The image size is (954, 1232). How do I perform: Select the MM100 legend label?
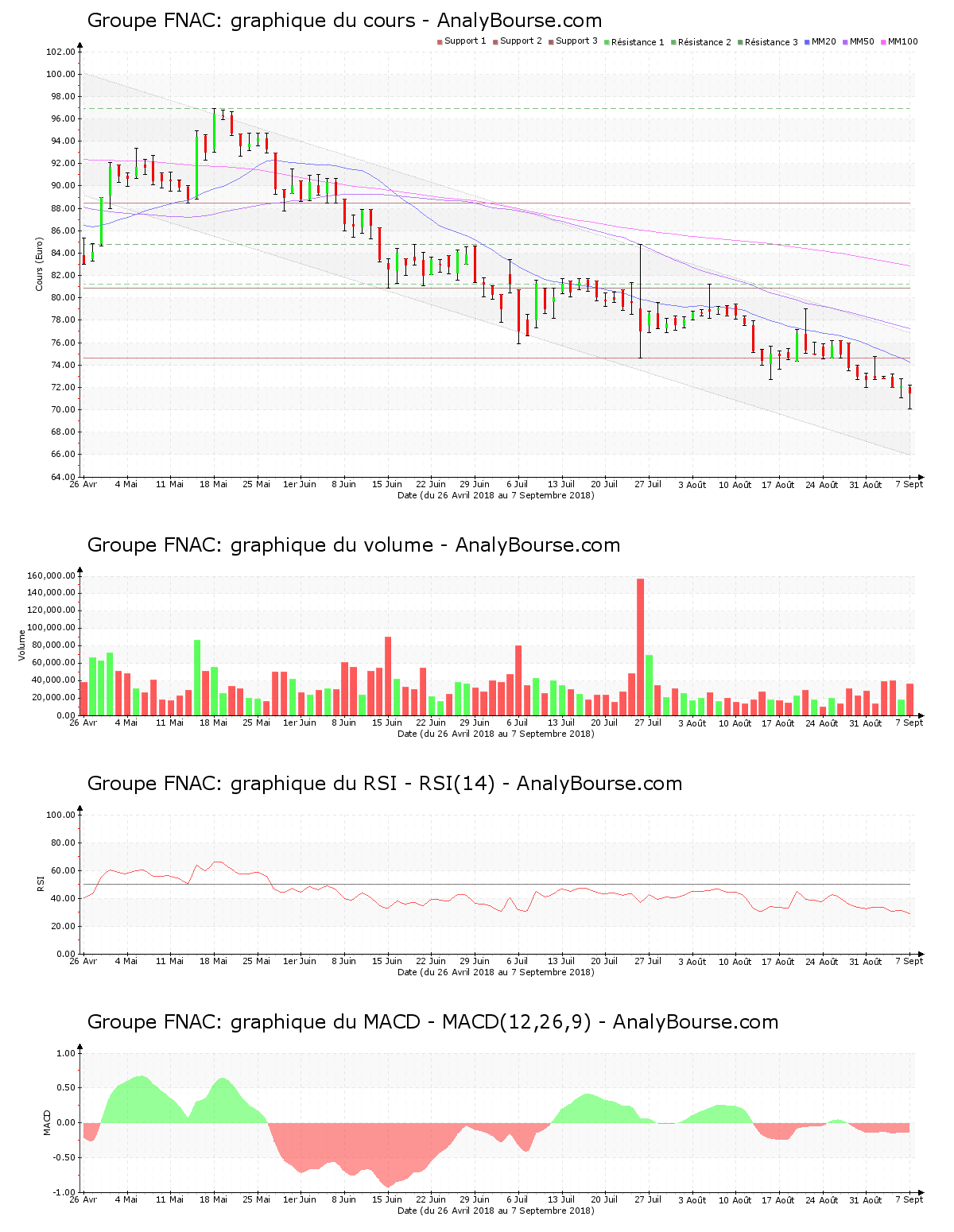[x=902, y=41]
